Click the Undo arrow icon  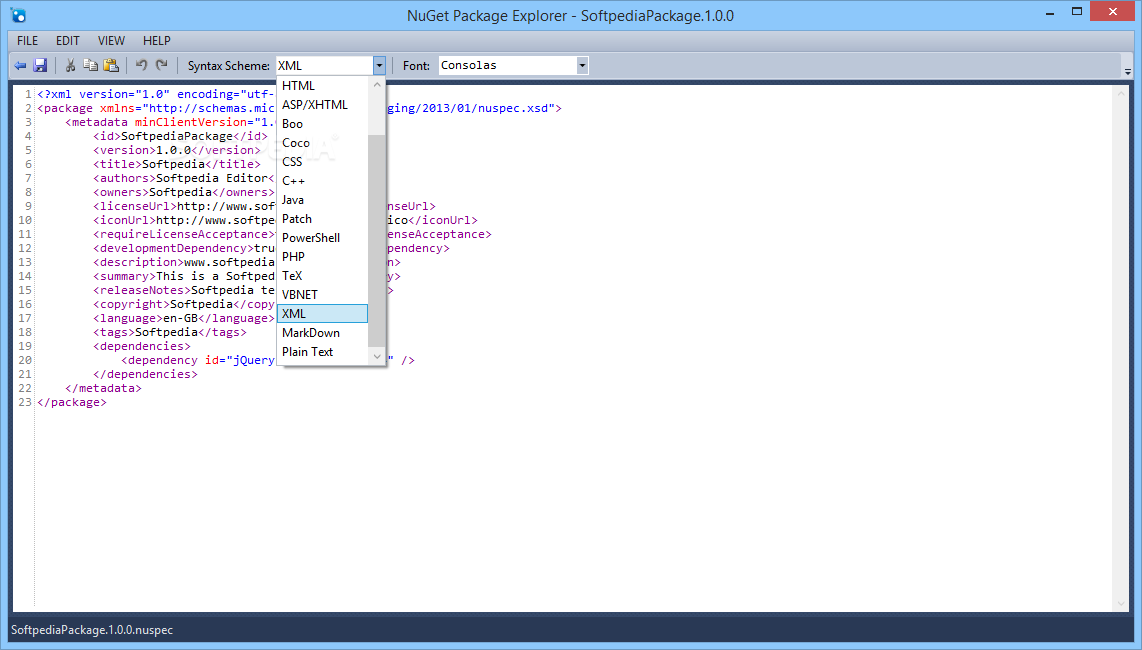(x=141, y=66)
